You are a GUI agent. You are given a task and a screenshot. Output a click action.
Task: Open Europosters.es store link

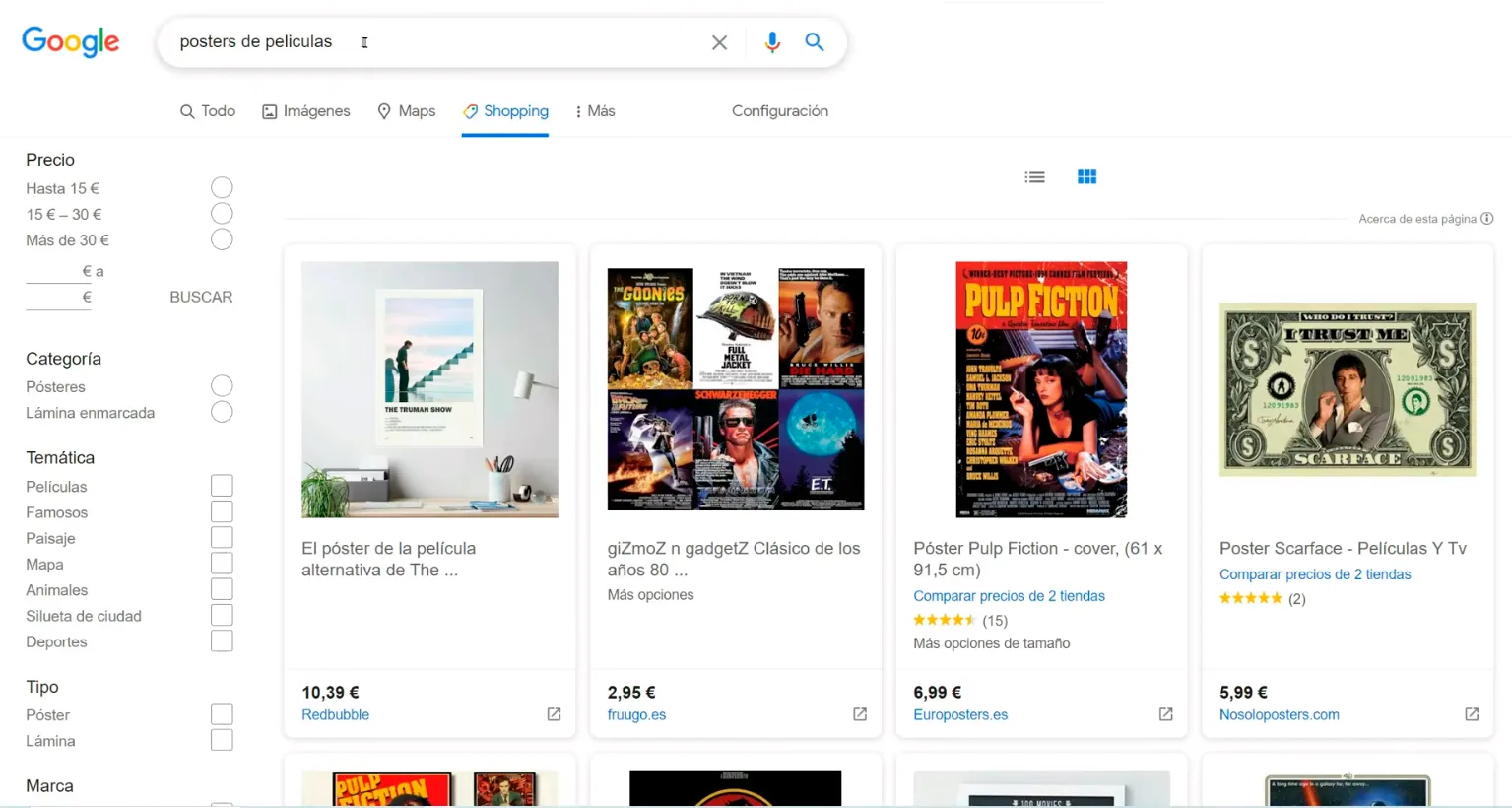[x=960, y=714]
